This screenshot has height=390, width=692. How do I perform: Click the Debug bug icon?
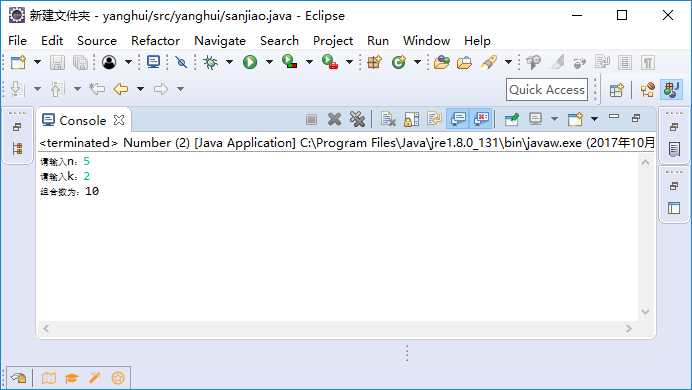pyautogui.click(x=211, y=62)
